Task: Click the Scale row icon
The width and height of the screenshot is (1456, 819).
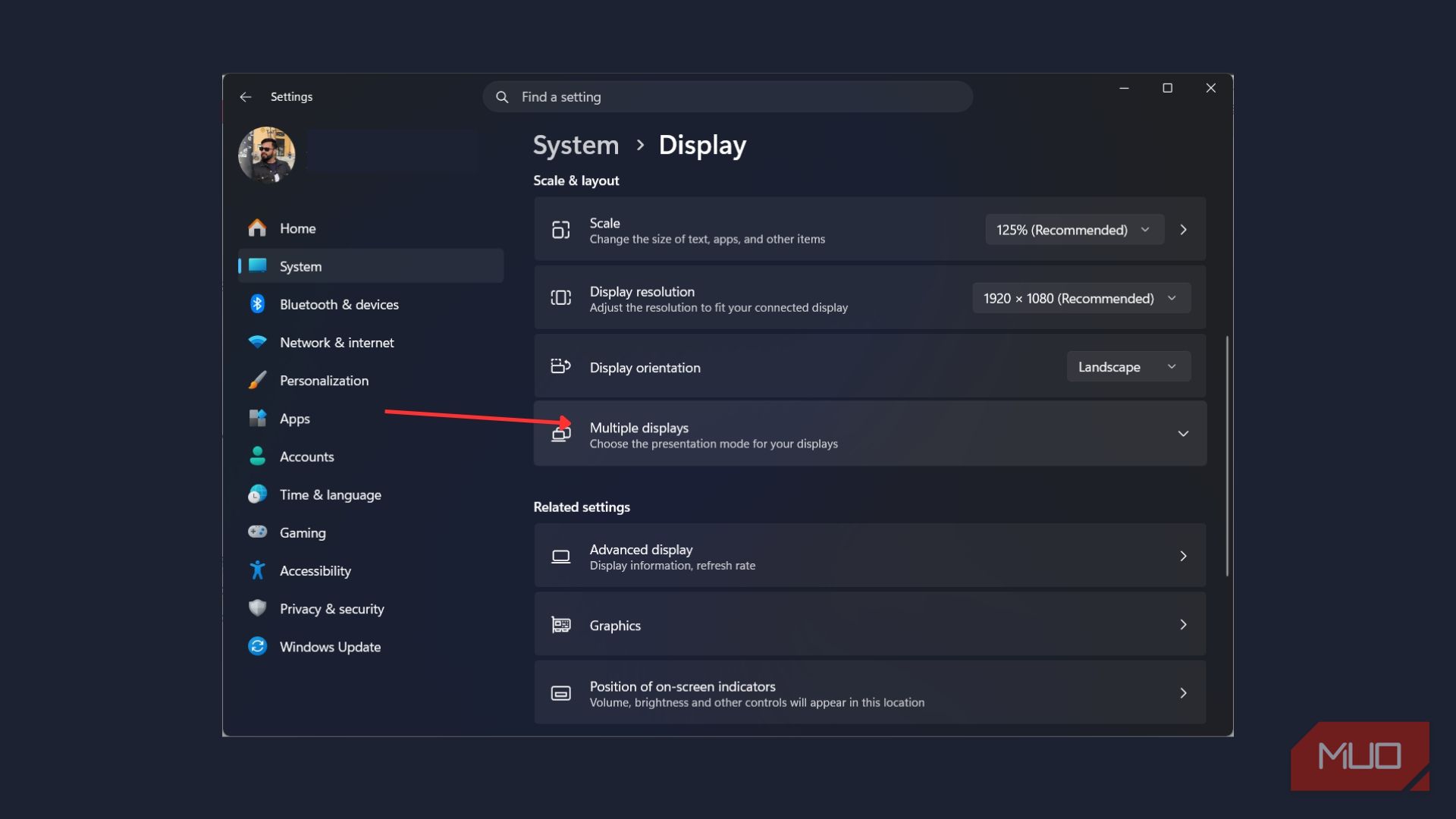Action: click(560, 230)
